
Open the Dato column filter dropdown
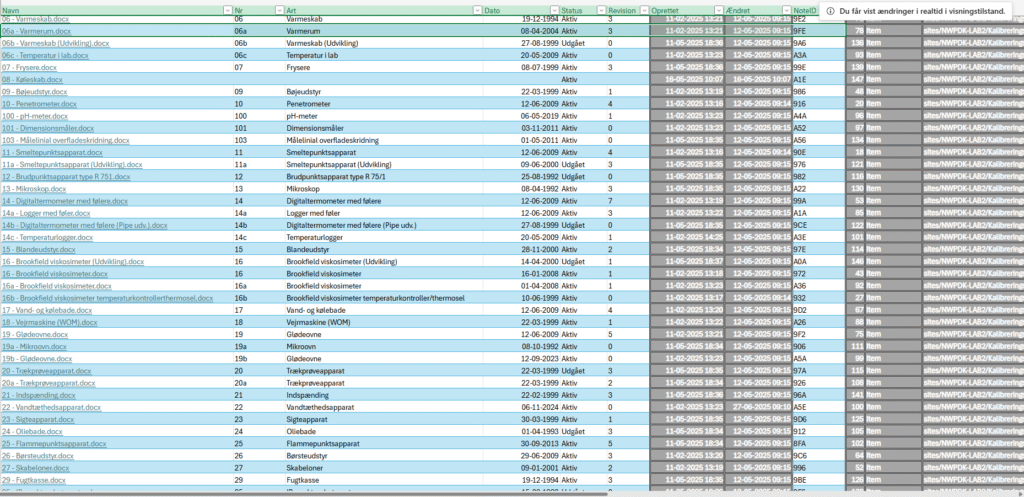pos(554,10)
